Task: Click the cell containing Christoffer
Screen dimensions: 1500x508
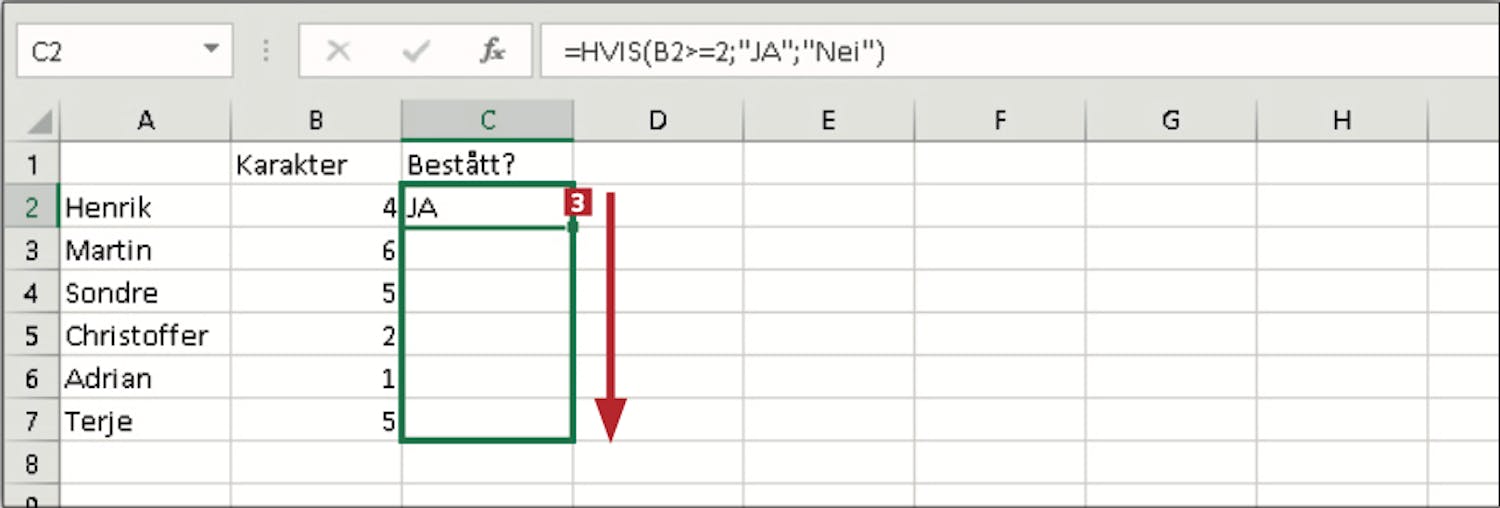Action: 146,336
